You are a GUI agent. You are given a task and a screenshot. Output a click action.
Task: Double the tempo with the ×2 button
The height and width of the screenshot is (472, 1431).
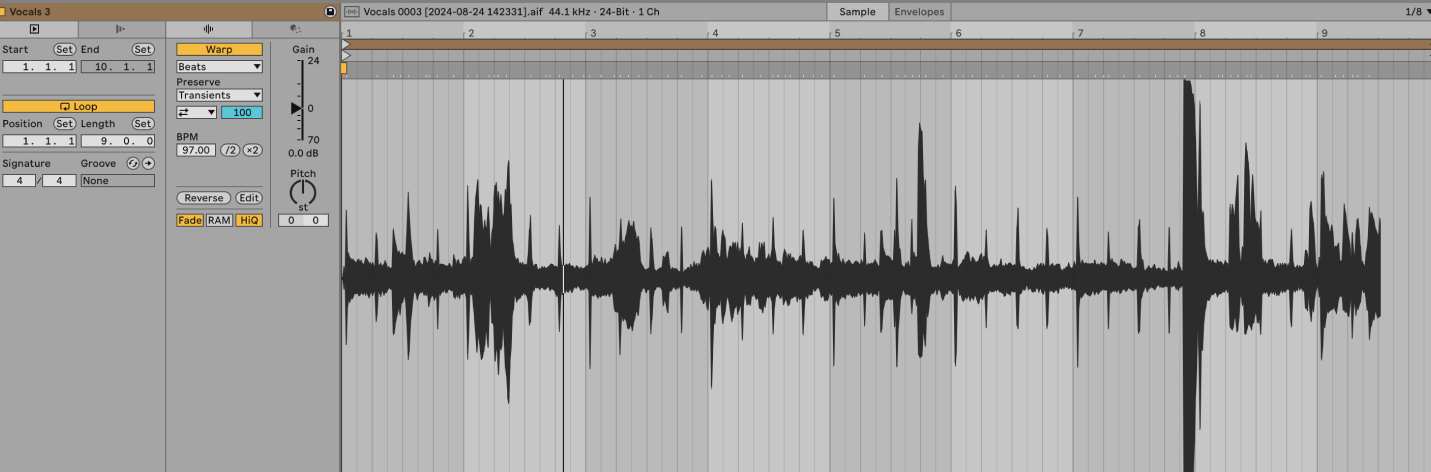coord(252,150)
